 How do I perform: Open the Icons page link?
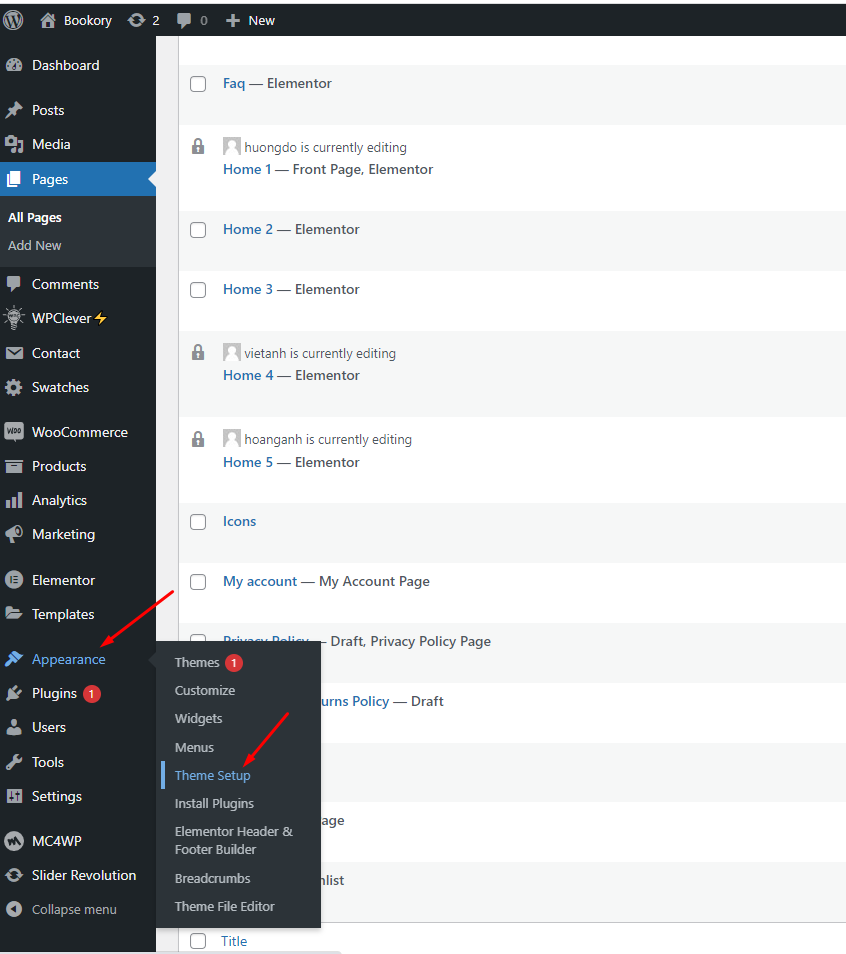click(239, 521)
